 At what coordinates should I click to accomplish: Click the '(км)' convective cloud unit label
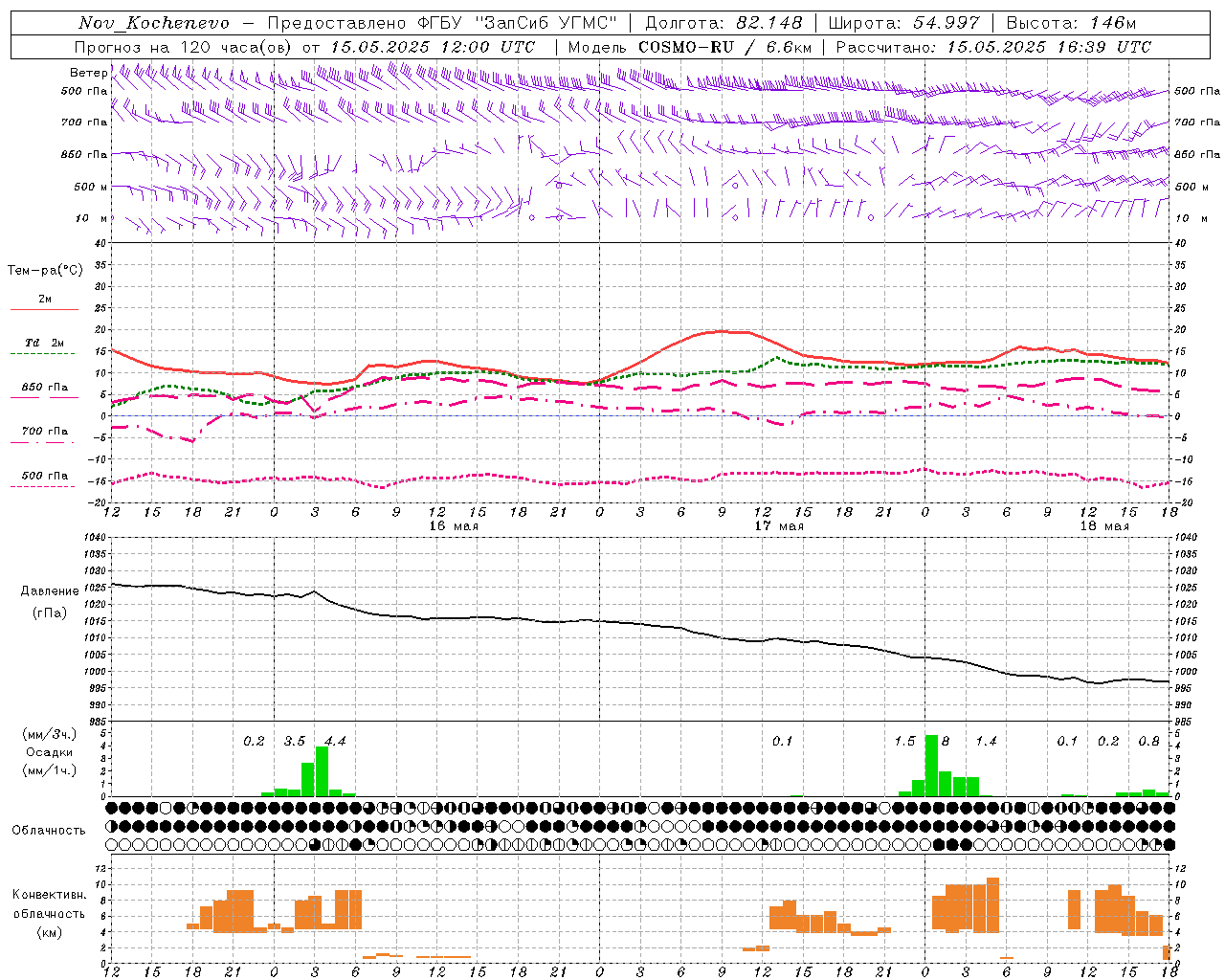(50, 932)
